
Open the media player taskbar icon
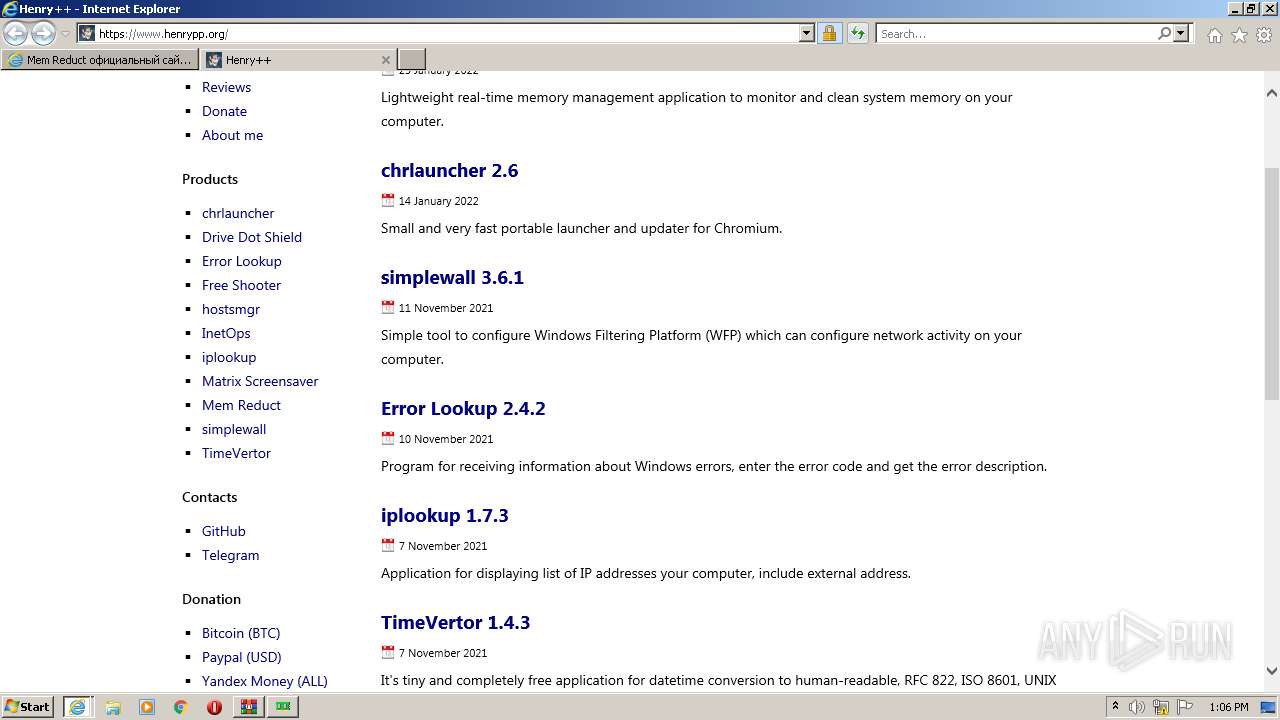pyautogui.click(x=147, y=707)
